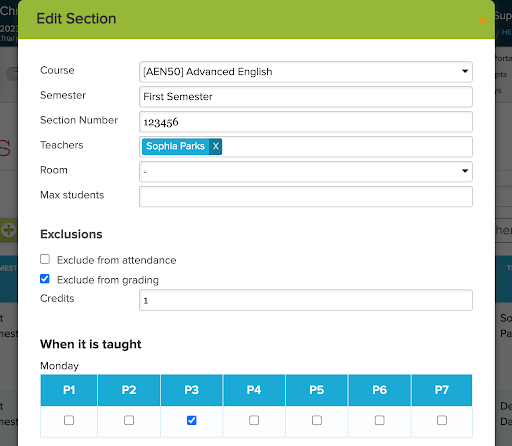Check the Monday P2 period box
Image resolution: width=512 pixels, height=446 pixels.
tap(129, 420)
